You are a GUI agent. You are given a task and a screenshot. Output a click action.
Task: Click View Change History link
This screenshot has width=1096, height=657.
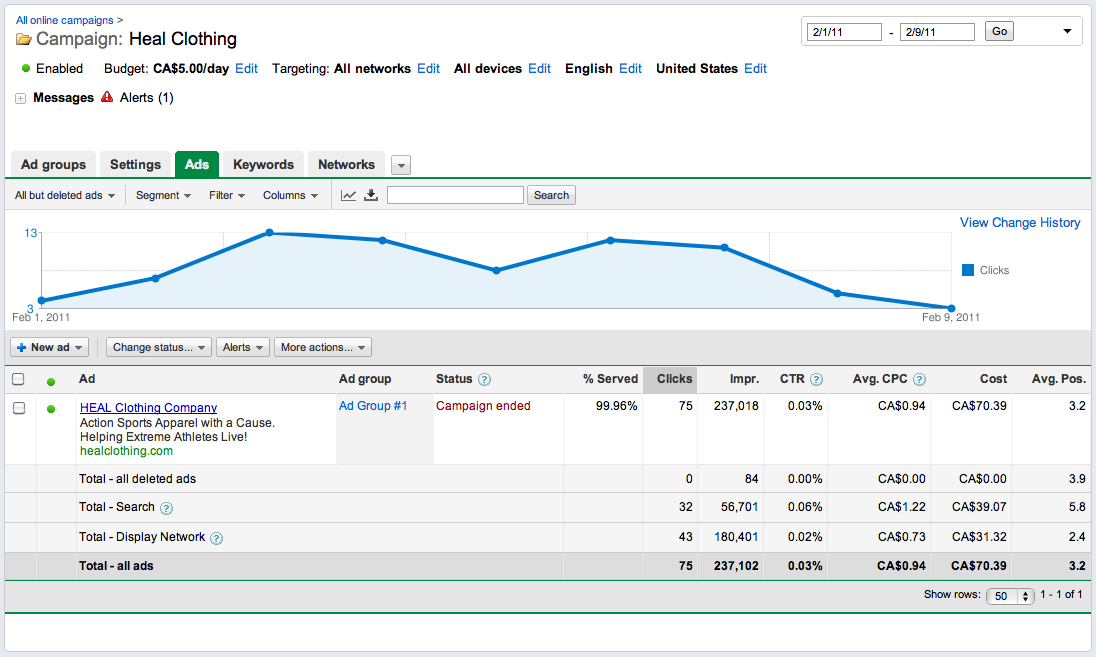coord(1020,222)
